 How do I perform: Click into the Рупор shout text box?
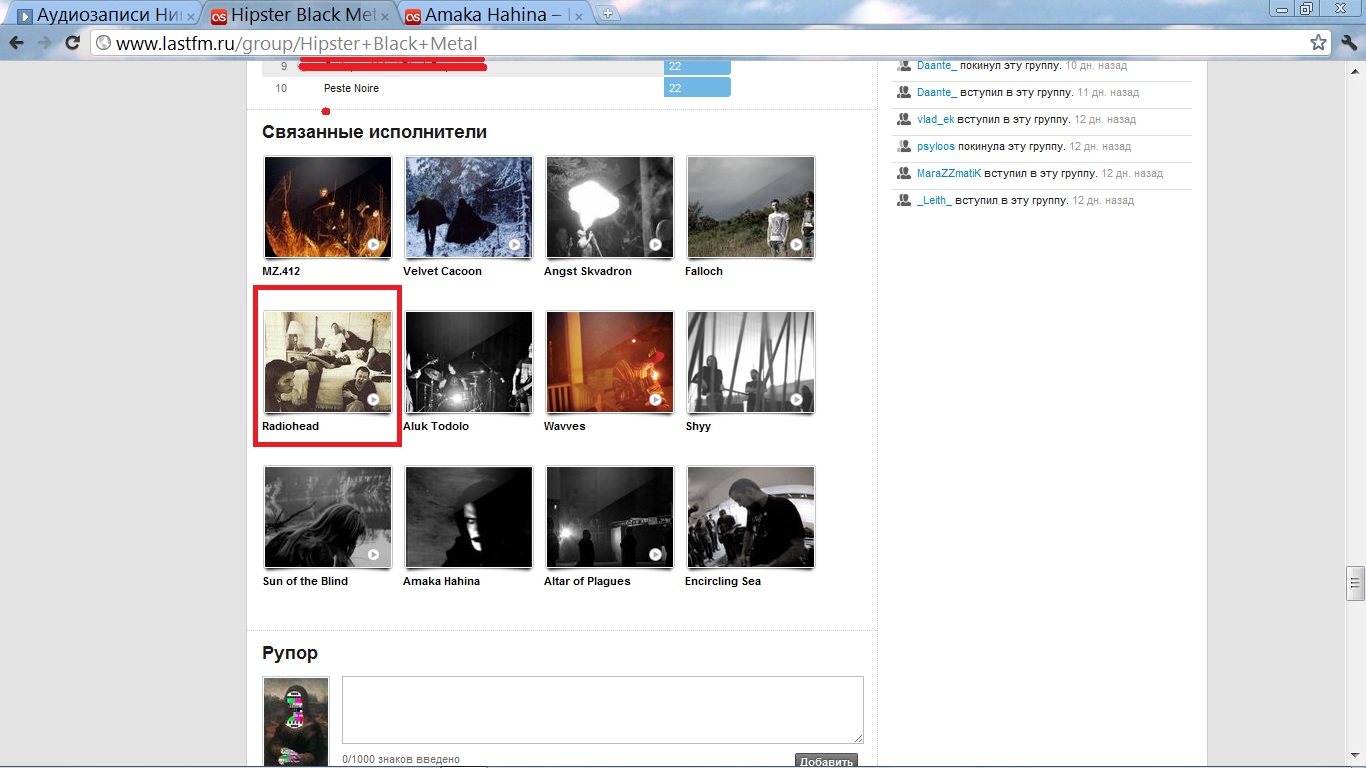click(603, 710)
